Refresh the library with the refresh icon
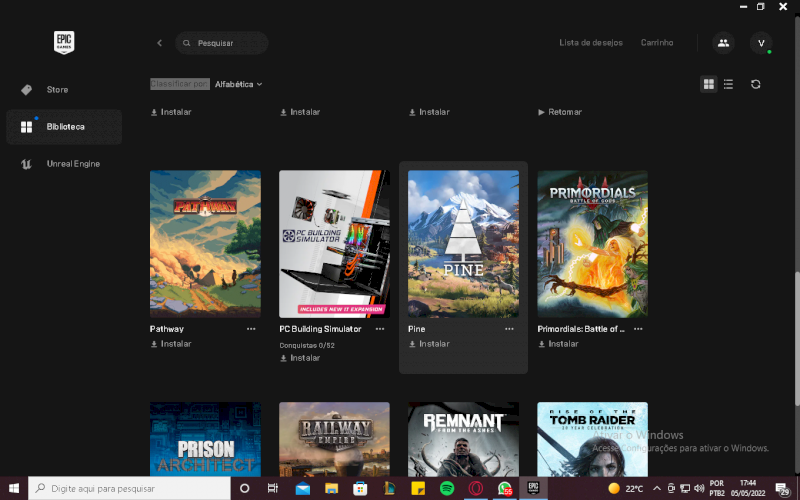 tap(756, 84)
